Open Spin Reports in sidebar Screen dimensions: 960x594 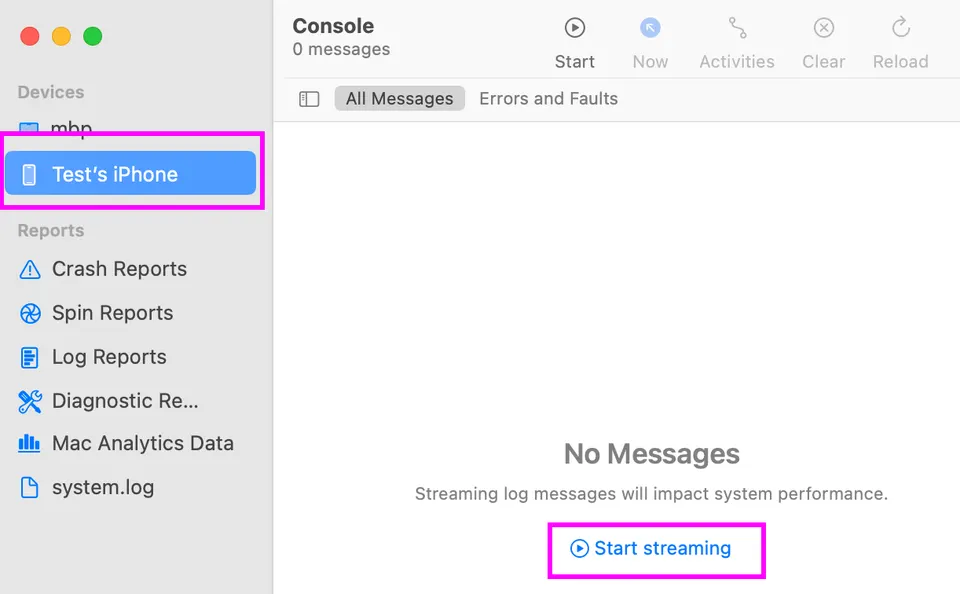(112, 313)
